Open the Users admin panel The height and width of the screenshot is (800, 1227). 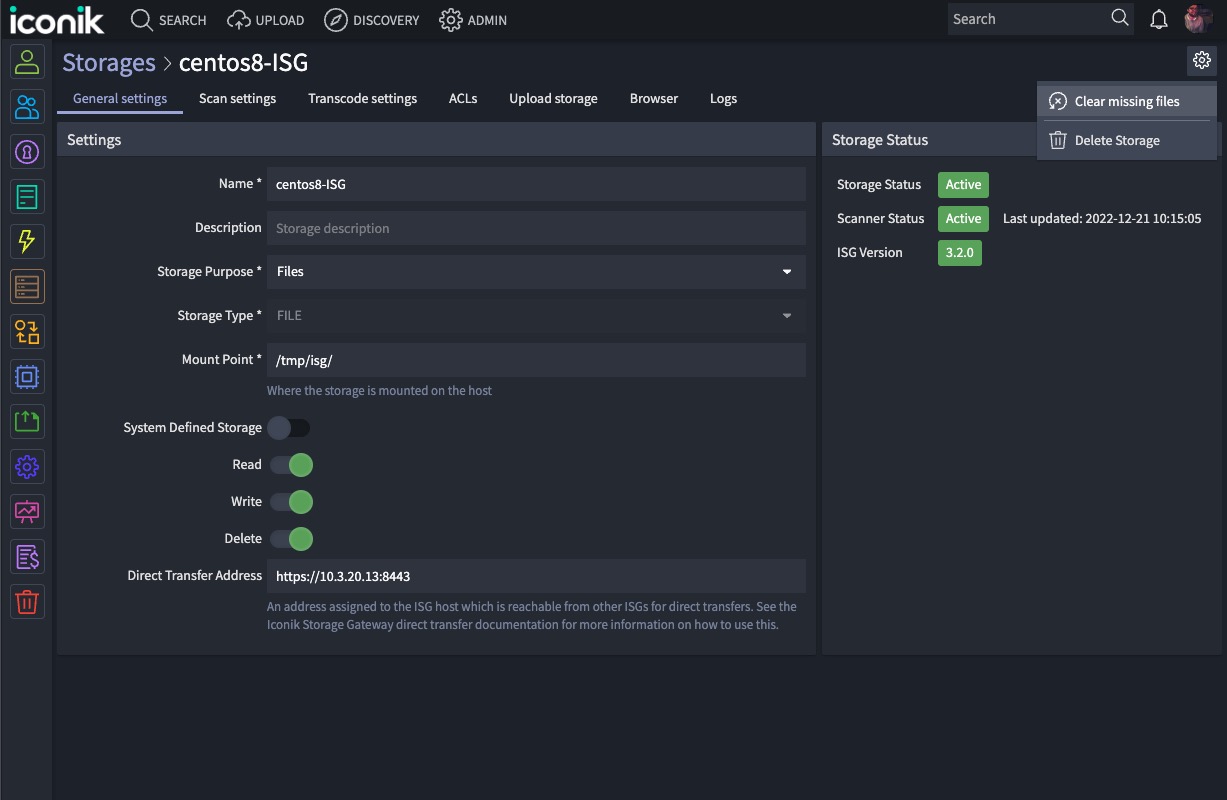(x=27, y=61)
